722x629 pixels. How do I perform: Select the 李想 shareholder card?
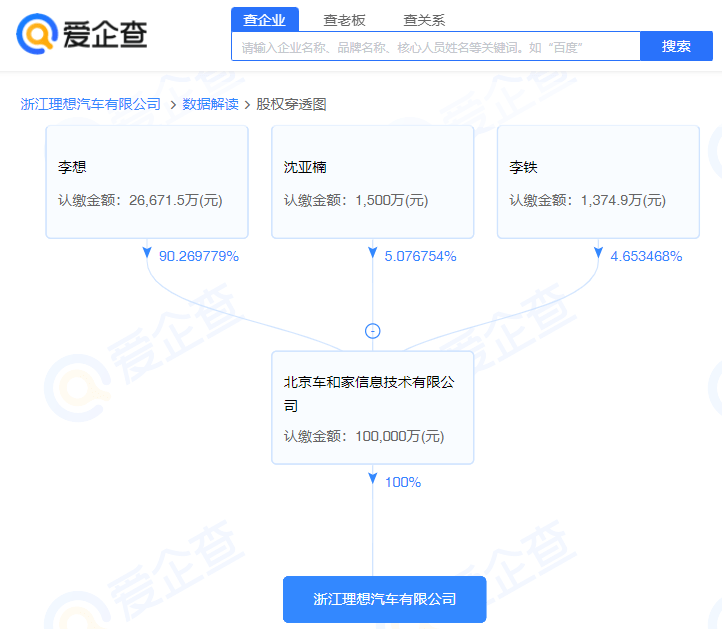point(147,182)
